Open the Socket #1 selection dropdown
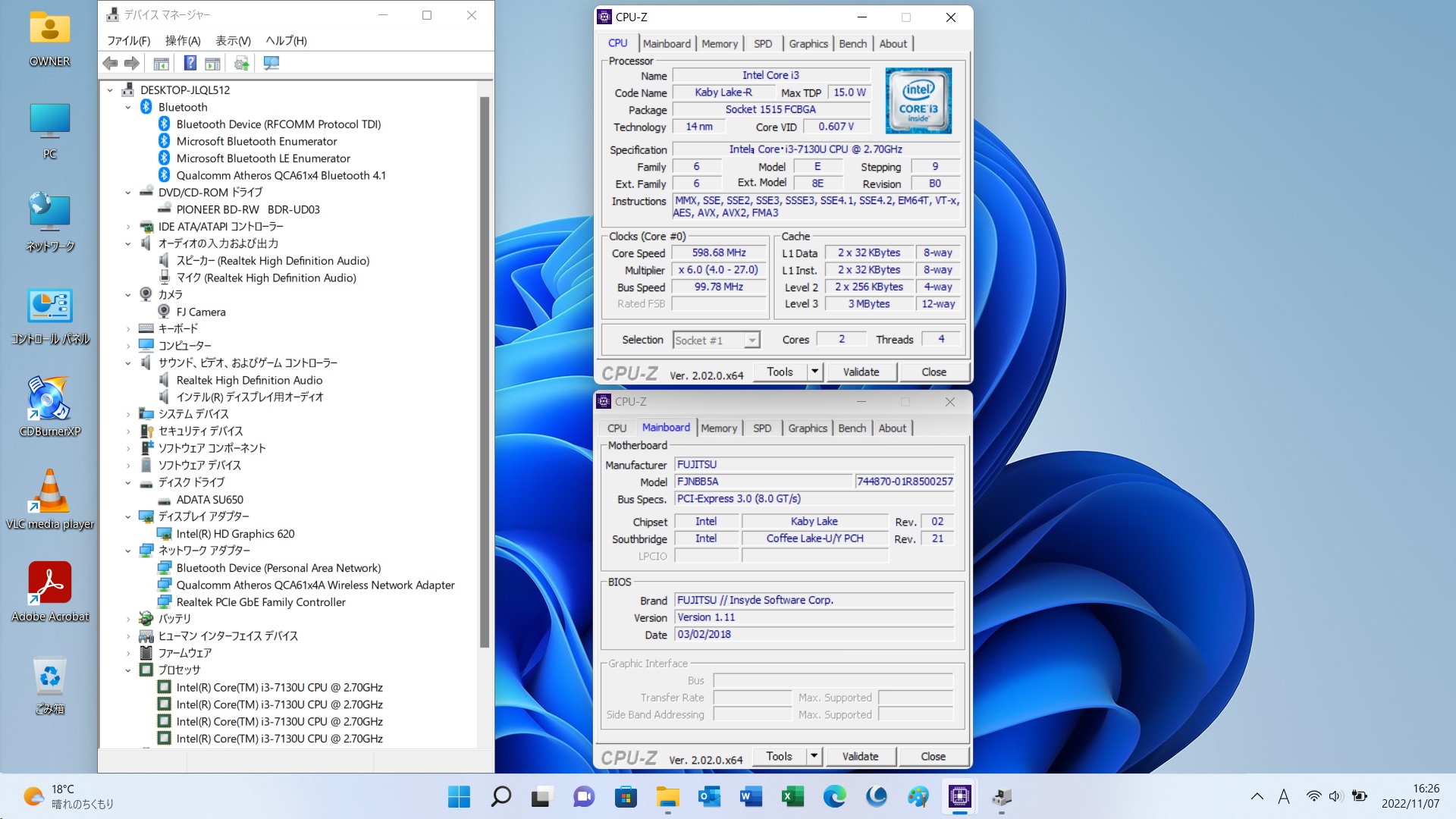1456x819 pixels. pos(752,340)
